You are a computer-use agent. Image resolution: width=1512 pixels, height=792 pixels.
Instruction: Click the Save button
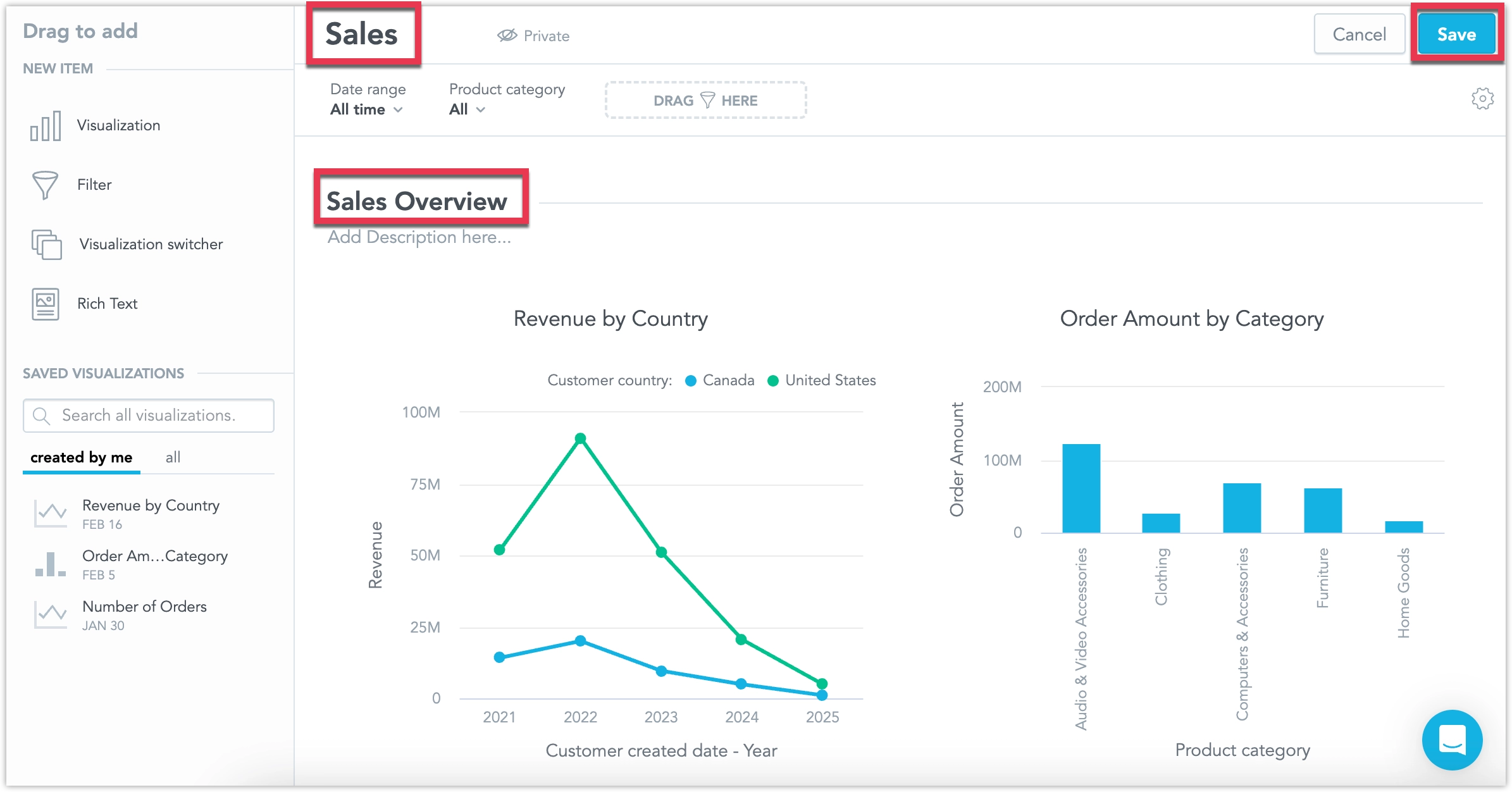click(x=1456, y=34)
